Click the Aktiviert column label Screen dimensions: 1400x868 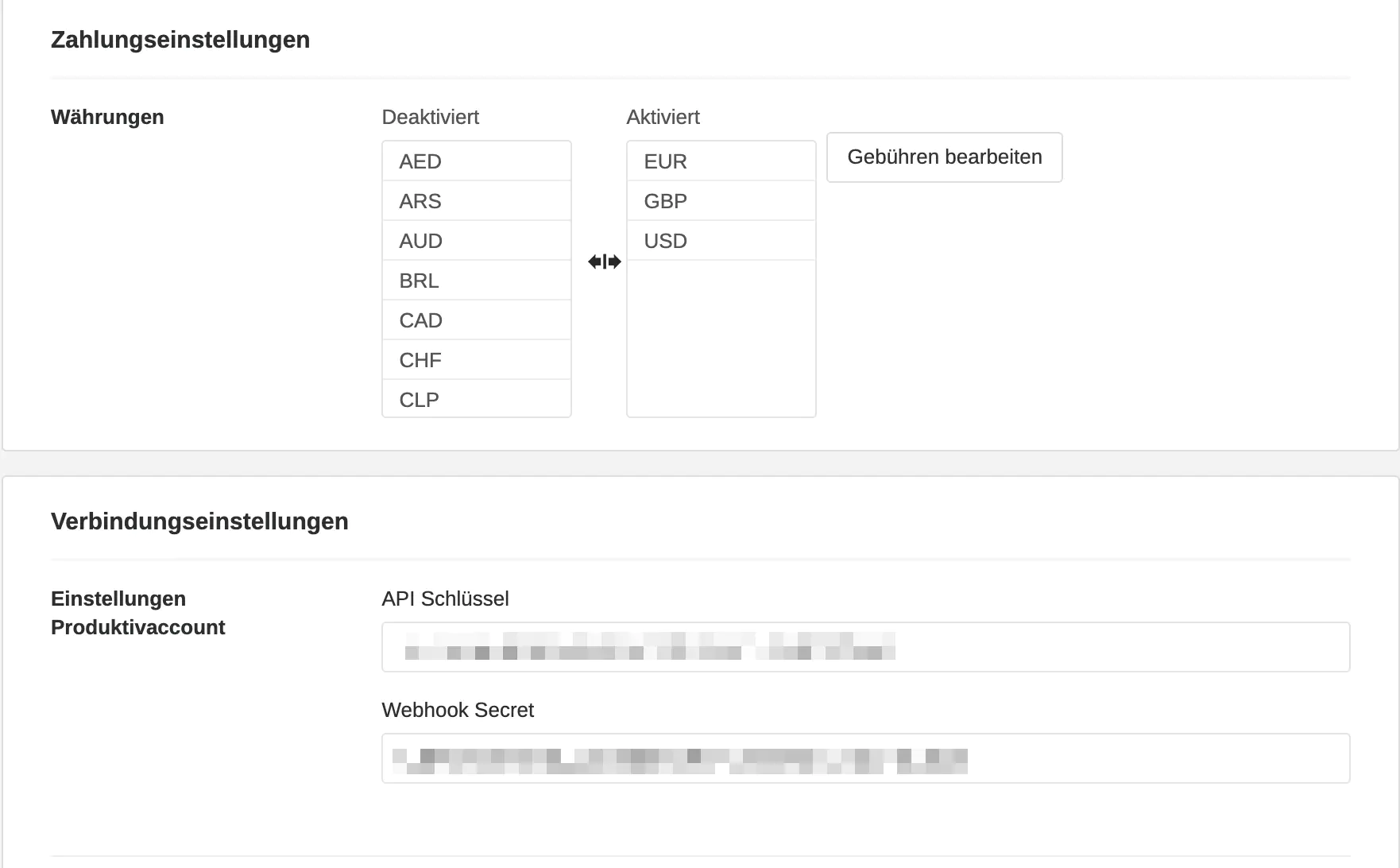pyautogui.click(x=663, y=117)
